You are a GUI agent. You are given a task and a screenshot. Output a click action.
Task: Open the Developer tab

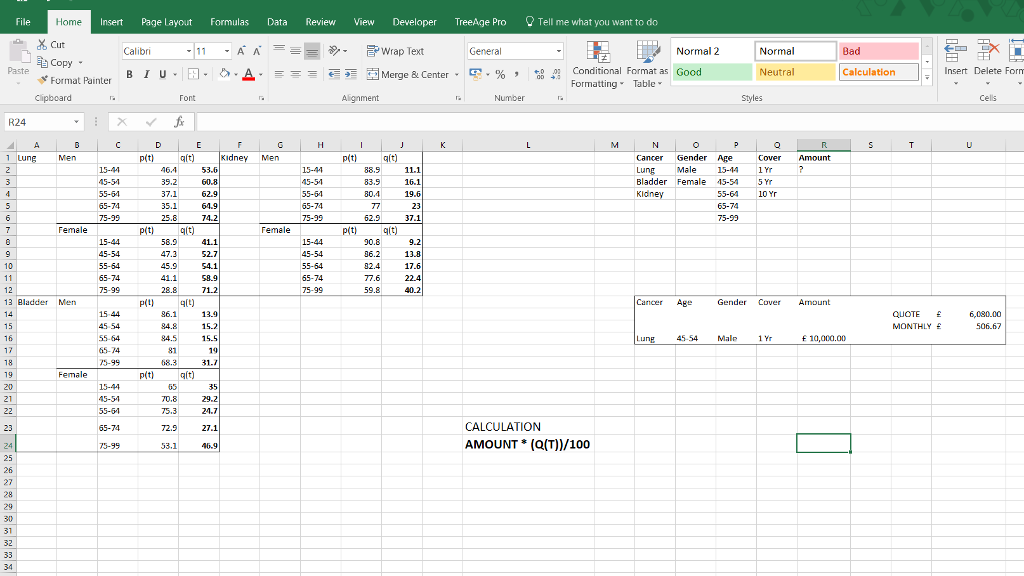[x=414, y=21]
